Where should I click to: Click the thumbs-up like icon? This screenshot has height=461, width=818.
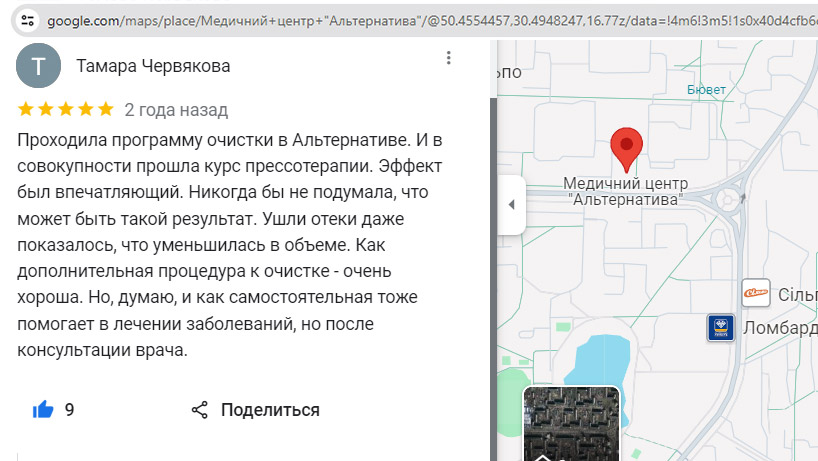tap(43, 409)
